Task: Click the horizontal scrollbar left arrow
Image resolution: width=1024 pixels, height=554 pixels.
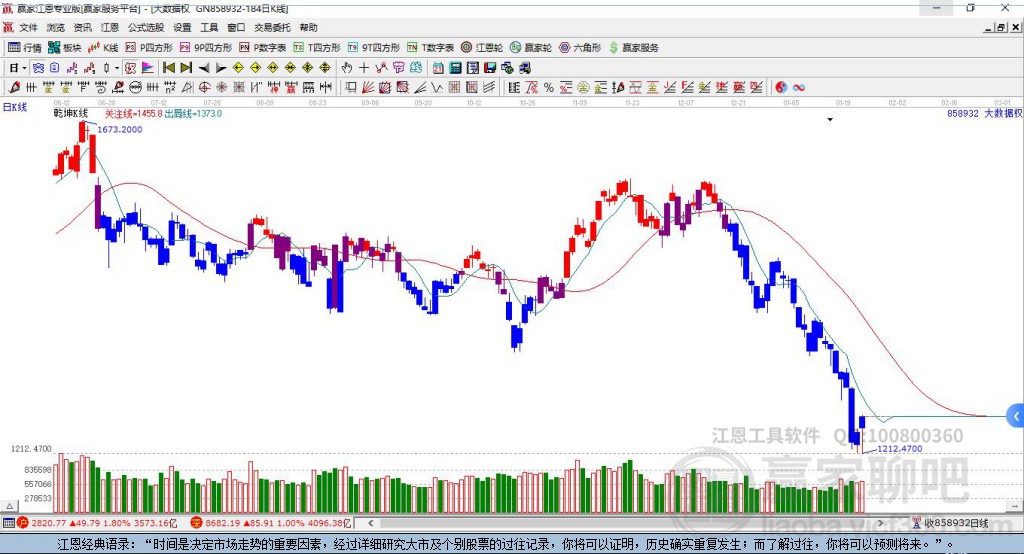Action: pyautogui.click(x=370, y=523)
